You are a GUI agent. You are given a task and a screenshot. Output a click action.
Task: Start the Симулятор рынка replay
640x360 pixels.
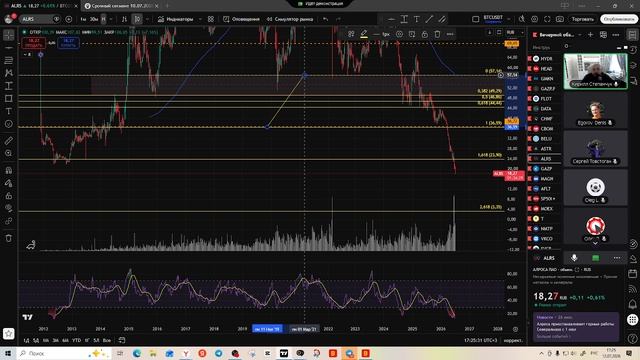click(x=290, y=19)
